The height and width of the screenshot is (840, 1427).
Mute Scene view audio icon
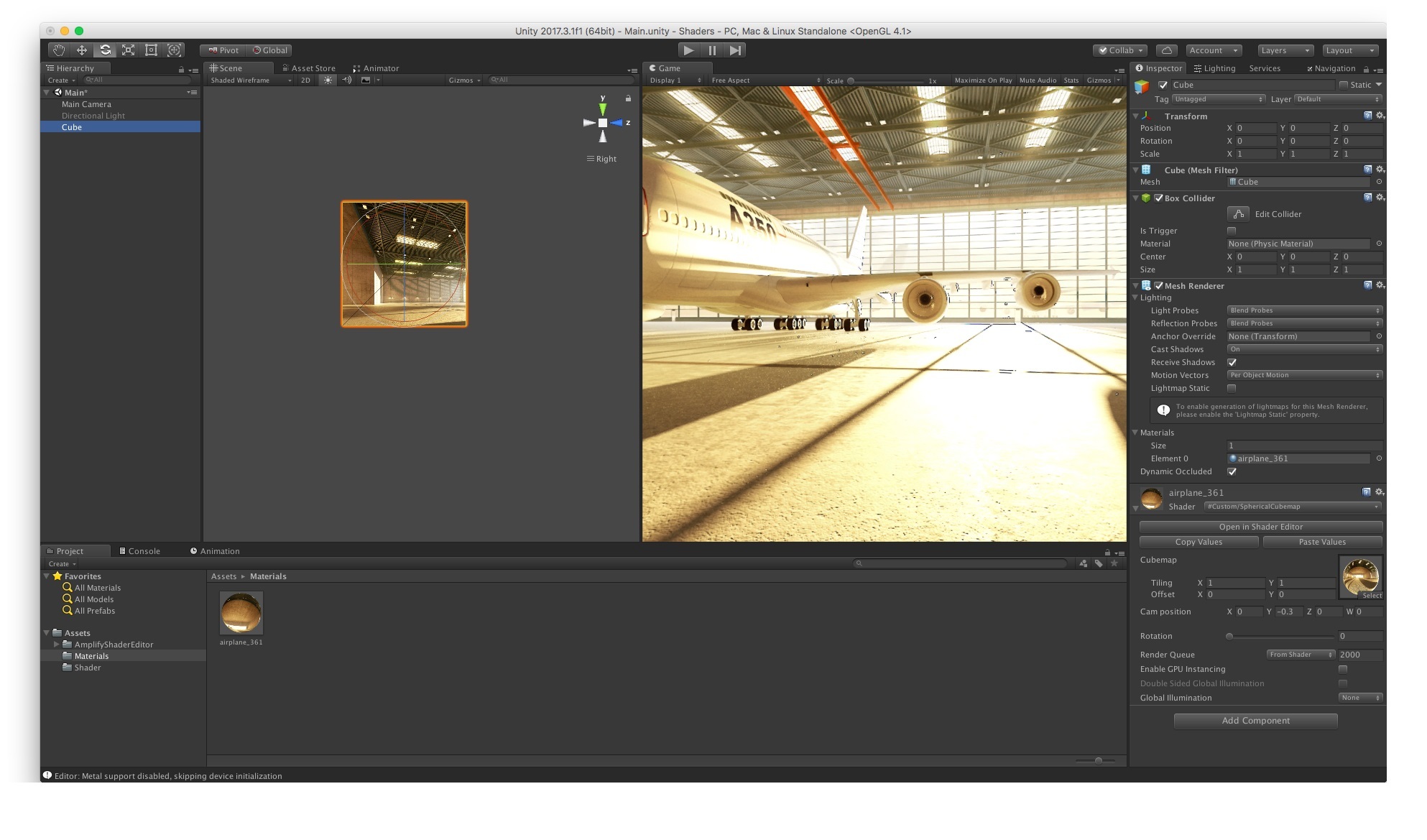(347, 80)
